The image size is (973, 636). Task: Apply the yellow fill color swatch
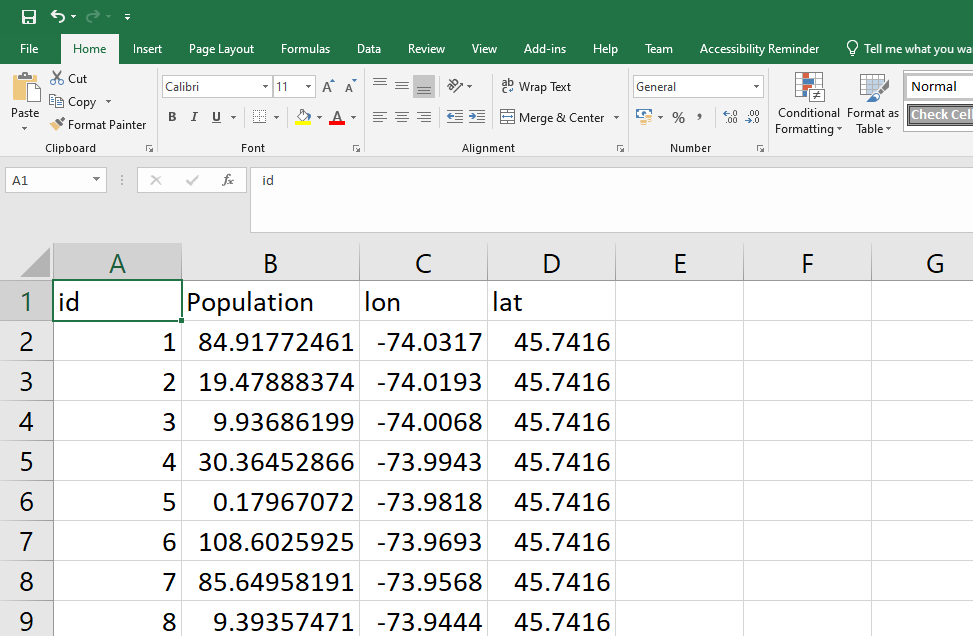tap(304, 118)
